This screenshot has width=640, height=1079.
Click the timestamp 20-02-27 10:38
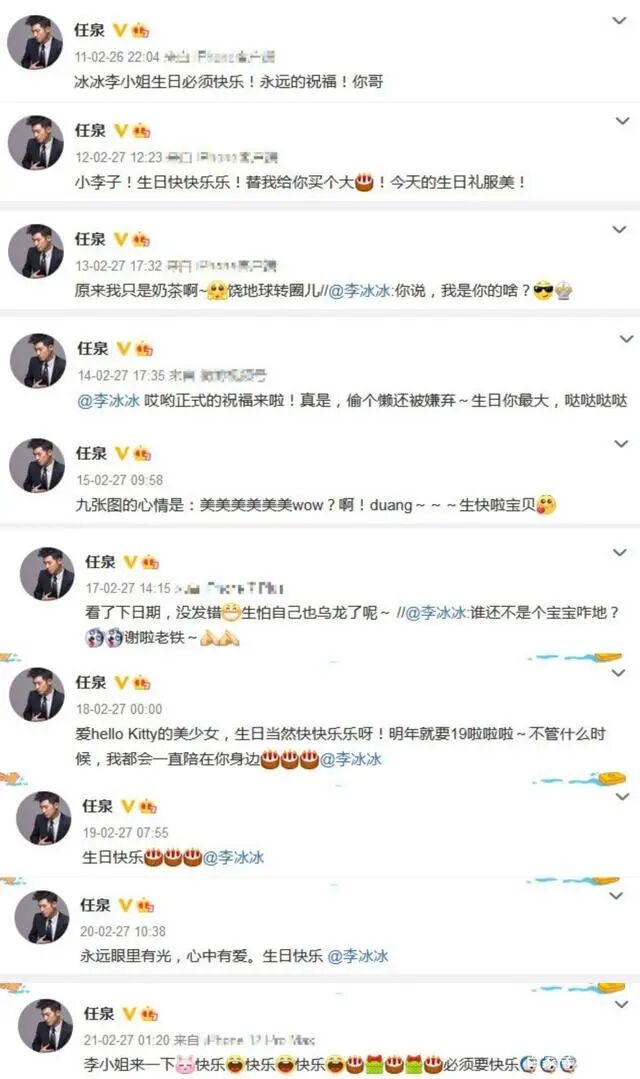[x=122, y=931]
